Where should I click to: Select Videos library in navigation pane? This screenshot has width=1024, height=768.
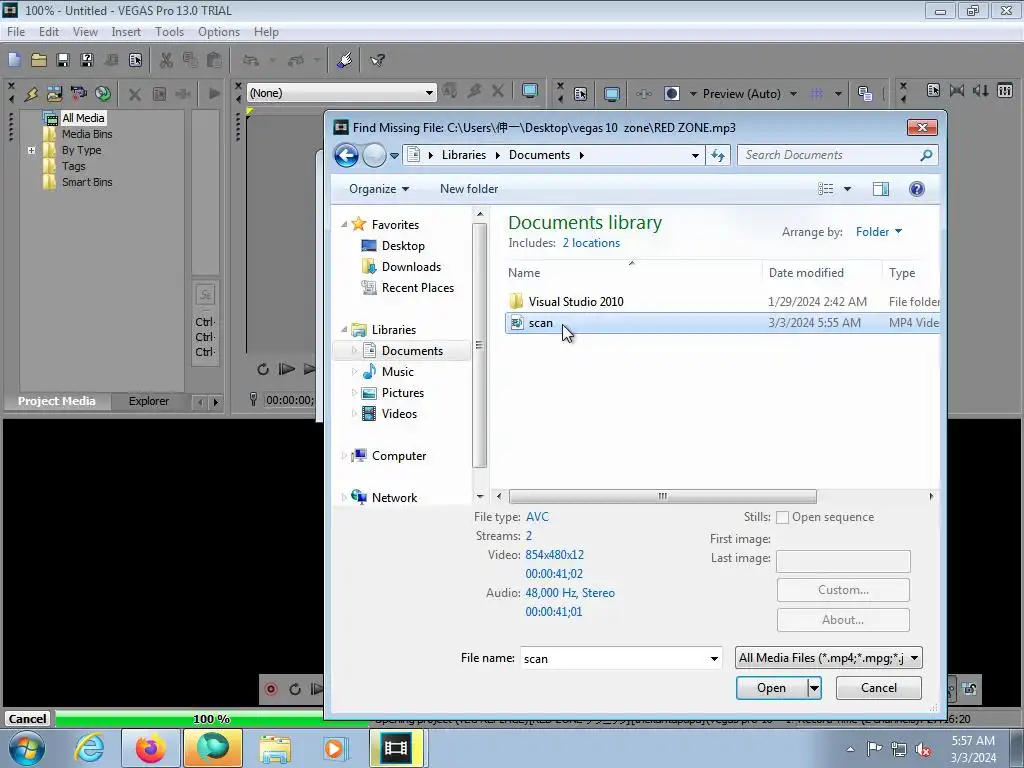coord(399,413)
